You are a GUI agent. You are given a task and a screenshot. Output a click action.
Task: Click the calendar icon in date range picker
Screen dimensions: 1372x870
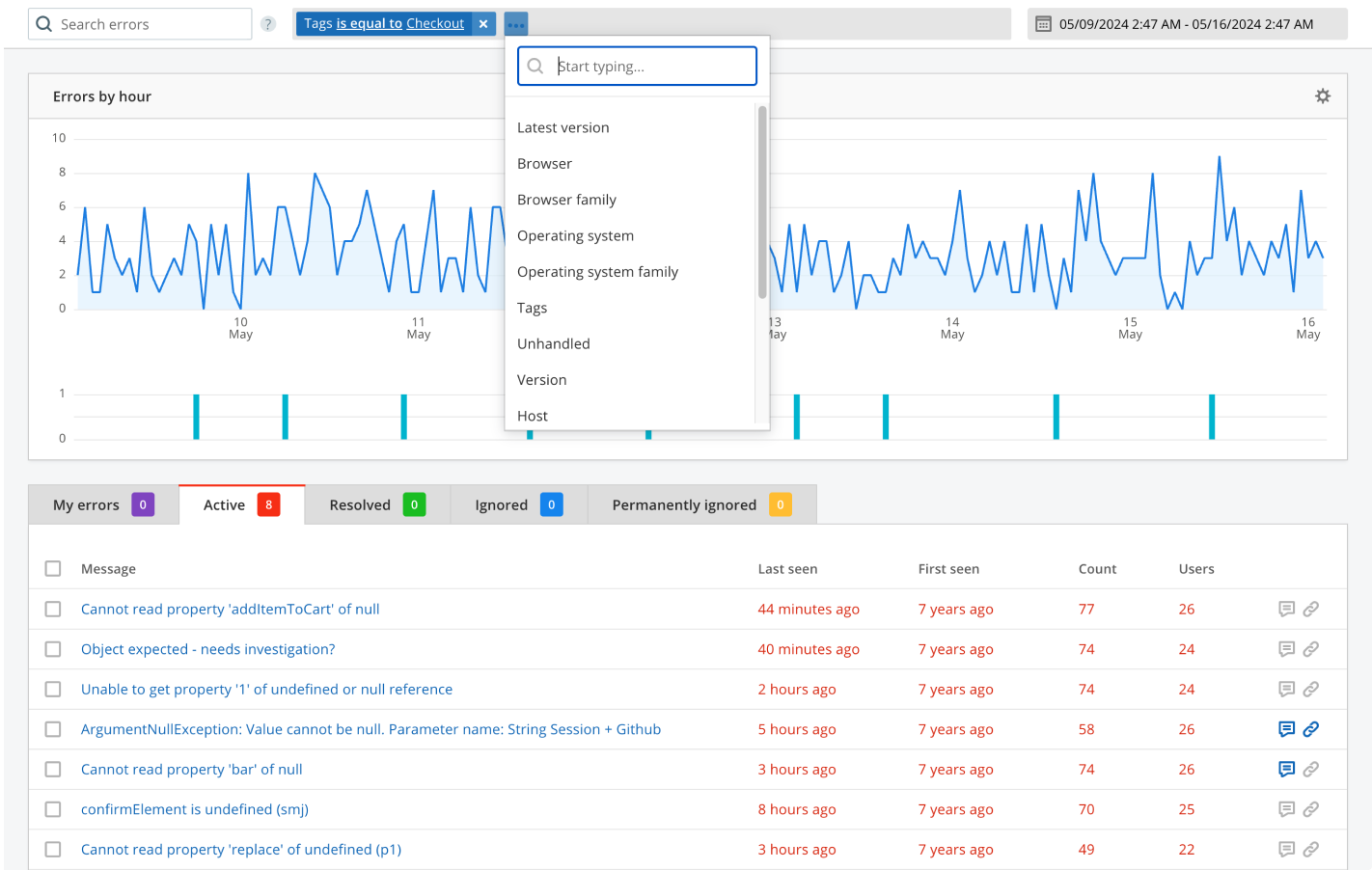(x=1044, y=23)
